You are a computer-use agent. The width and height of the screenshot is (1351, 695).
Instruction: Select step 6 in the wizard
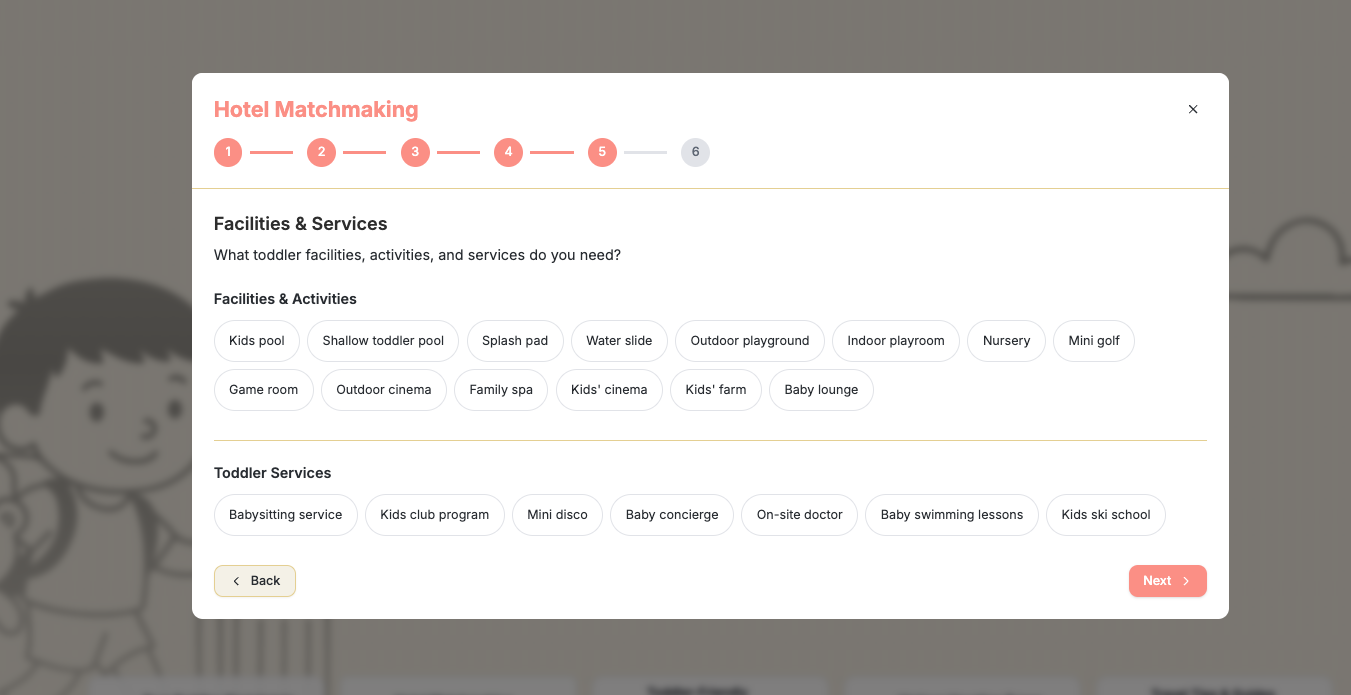coord(695,152)
